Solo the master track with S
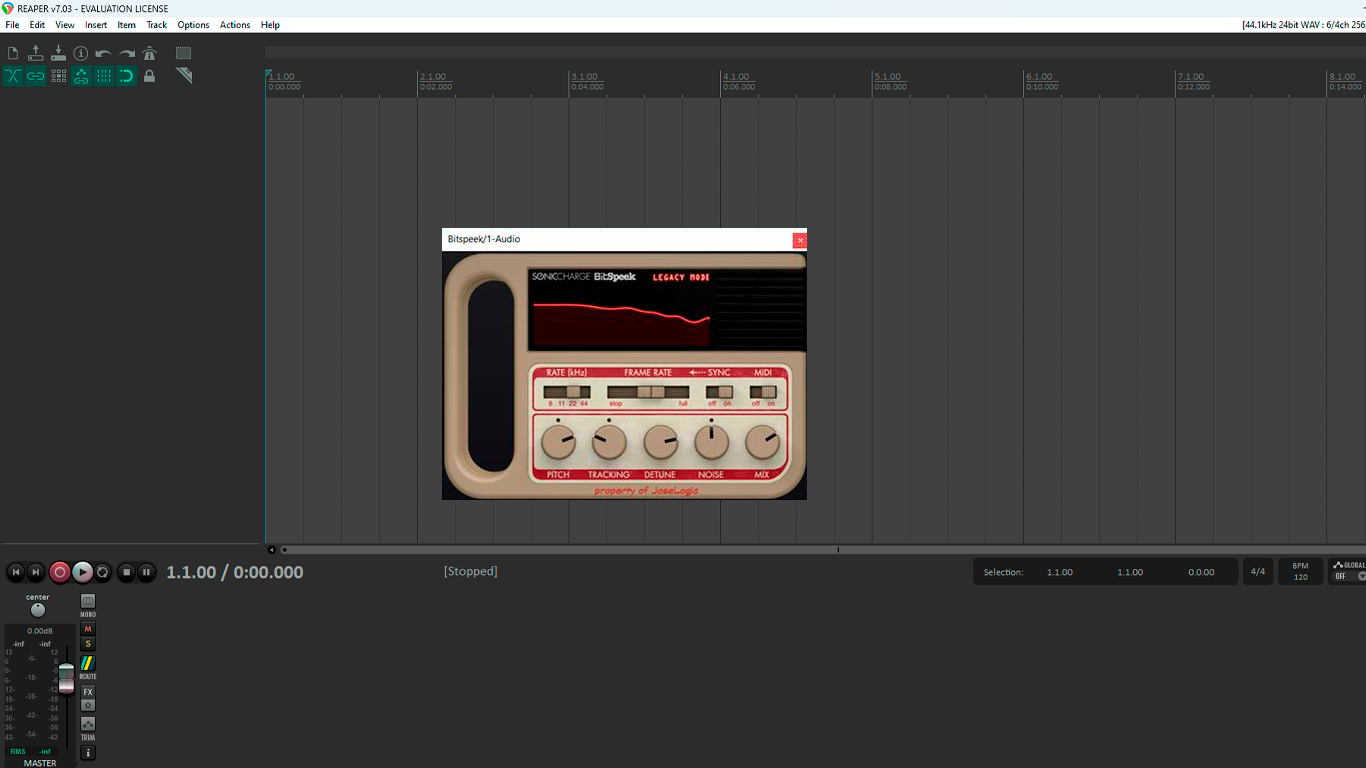The height and width of the screenshot is (768, 1366). [x=88, y=644]
